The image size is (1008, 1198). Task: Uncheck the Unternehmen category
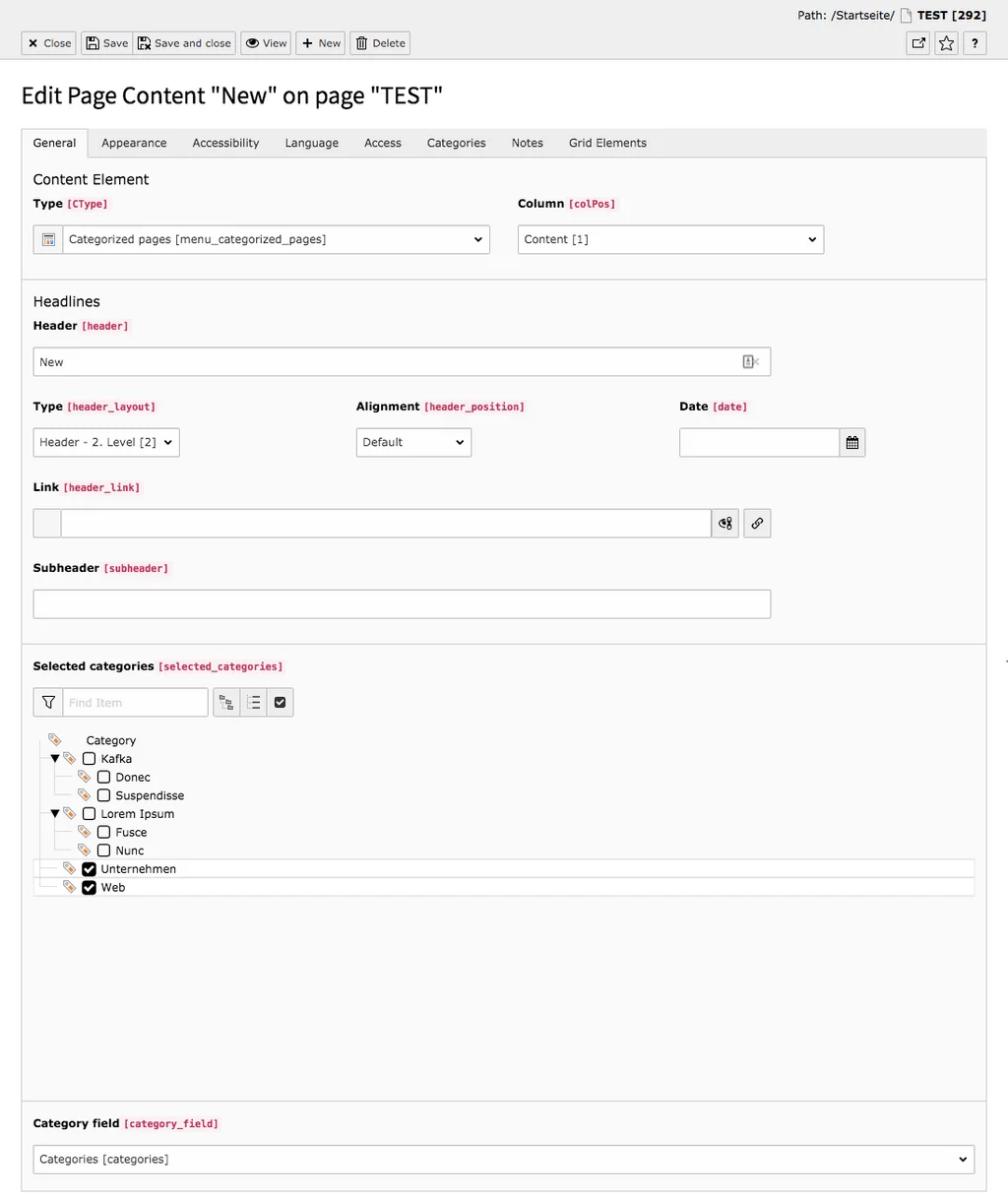coord(90,868)
